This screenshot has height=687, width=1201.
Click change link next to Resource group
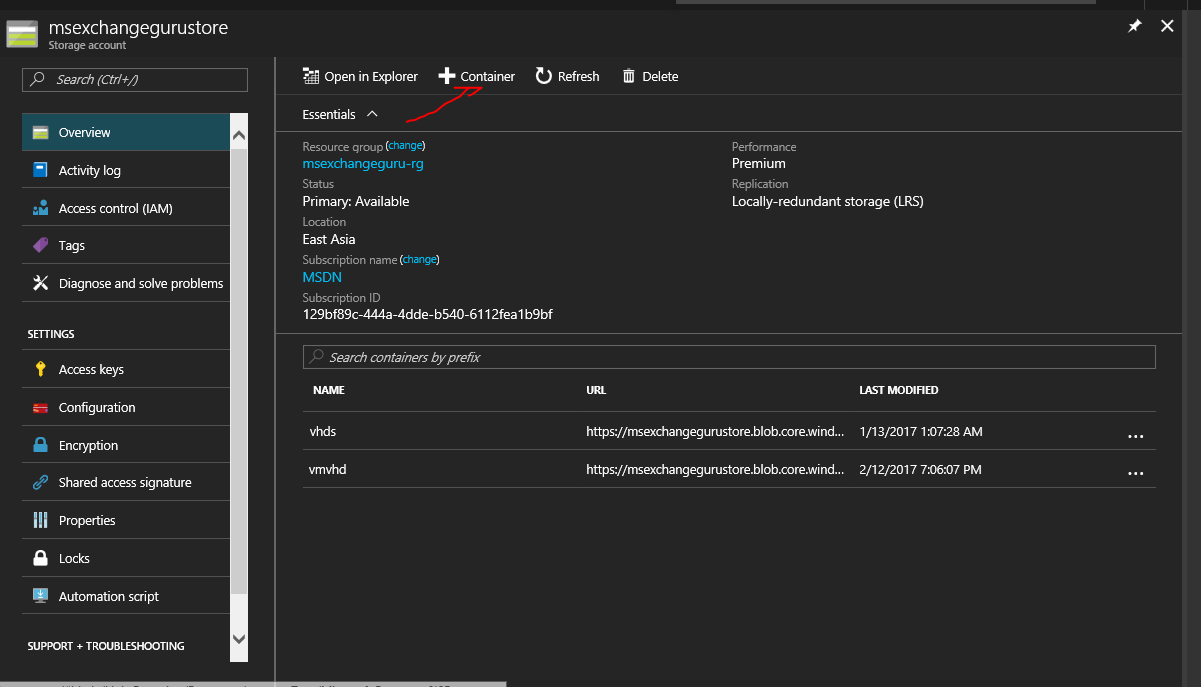[x=405, y=146]
